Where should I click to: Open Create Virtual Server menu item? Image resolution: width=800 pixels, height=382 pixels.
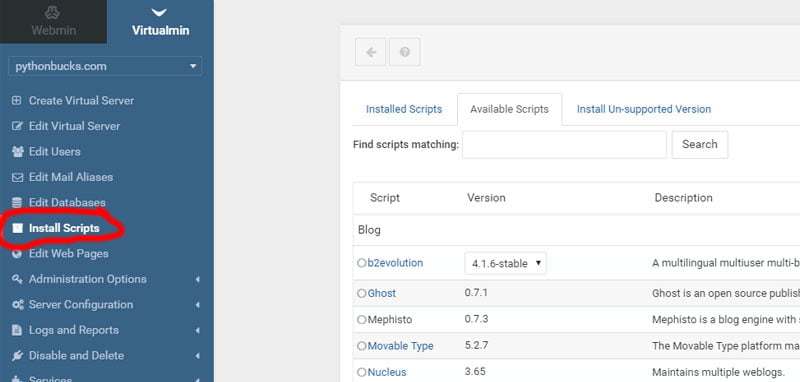81,100
